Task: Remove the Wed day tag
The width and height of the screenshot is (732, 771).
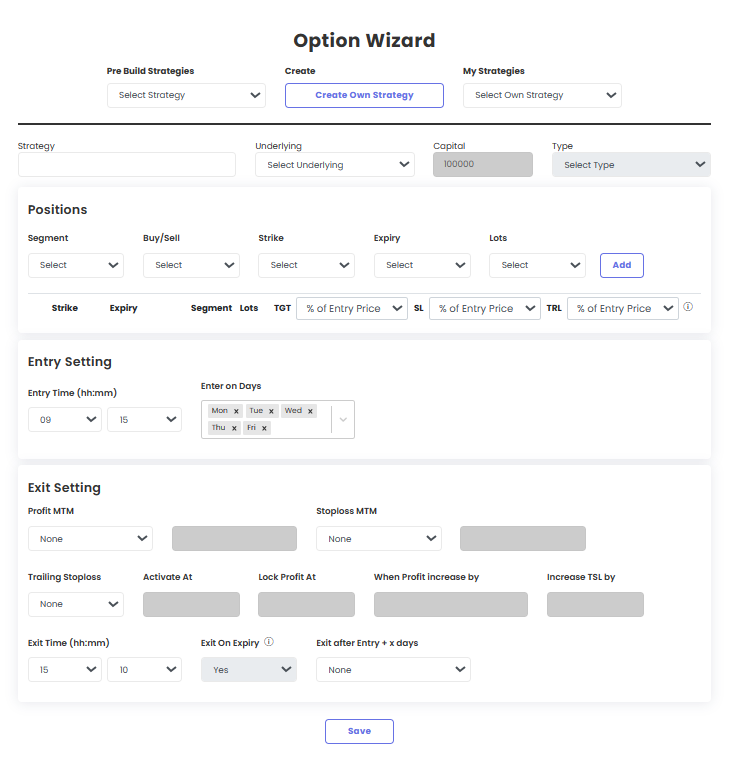Action: [x=310, y=411]
